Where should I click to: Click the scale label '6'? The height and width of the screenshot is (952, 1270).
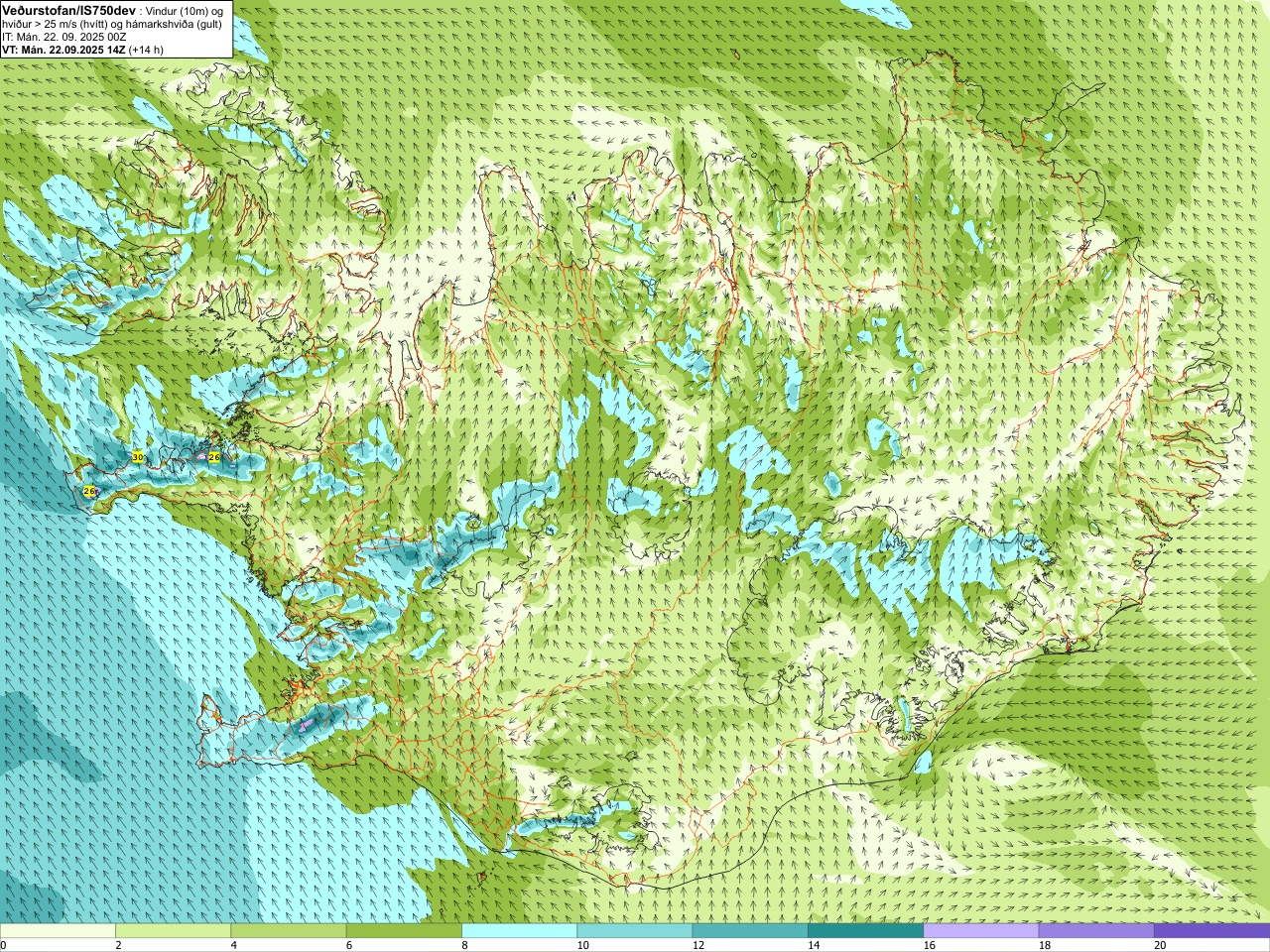349,945
